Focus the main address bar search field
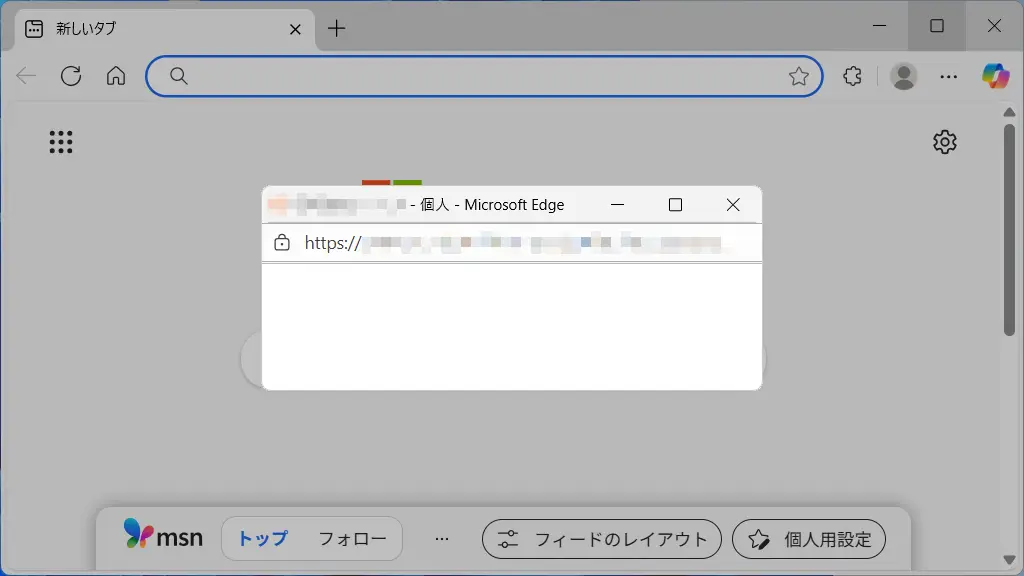 480,76
